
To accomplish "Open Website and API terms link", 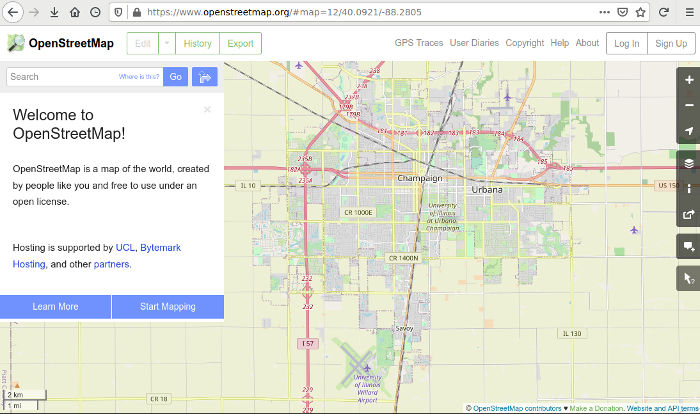I will click(x=662, y=408).
